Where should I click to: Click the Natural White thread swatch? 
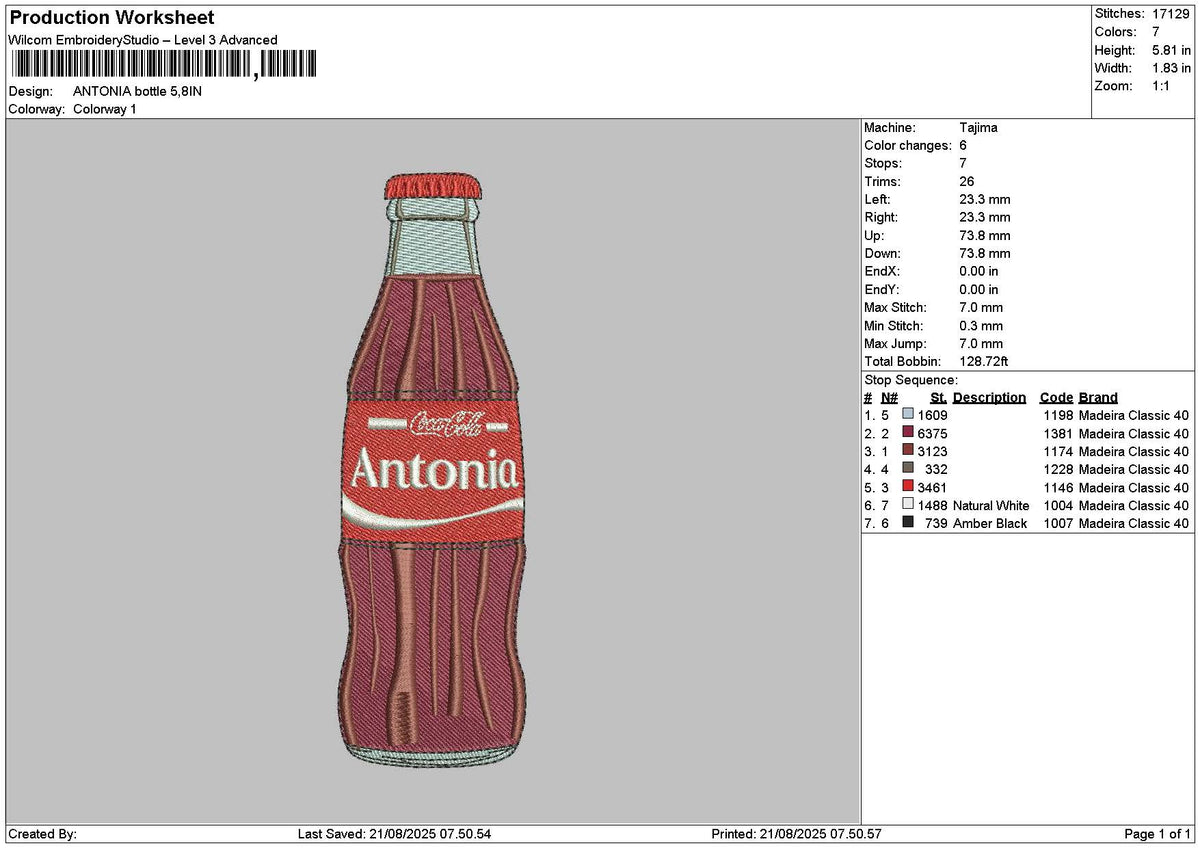tap(908, 505)
